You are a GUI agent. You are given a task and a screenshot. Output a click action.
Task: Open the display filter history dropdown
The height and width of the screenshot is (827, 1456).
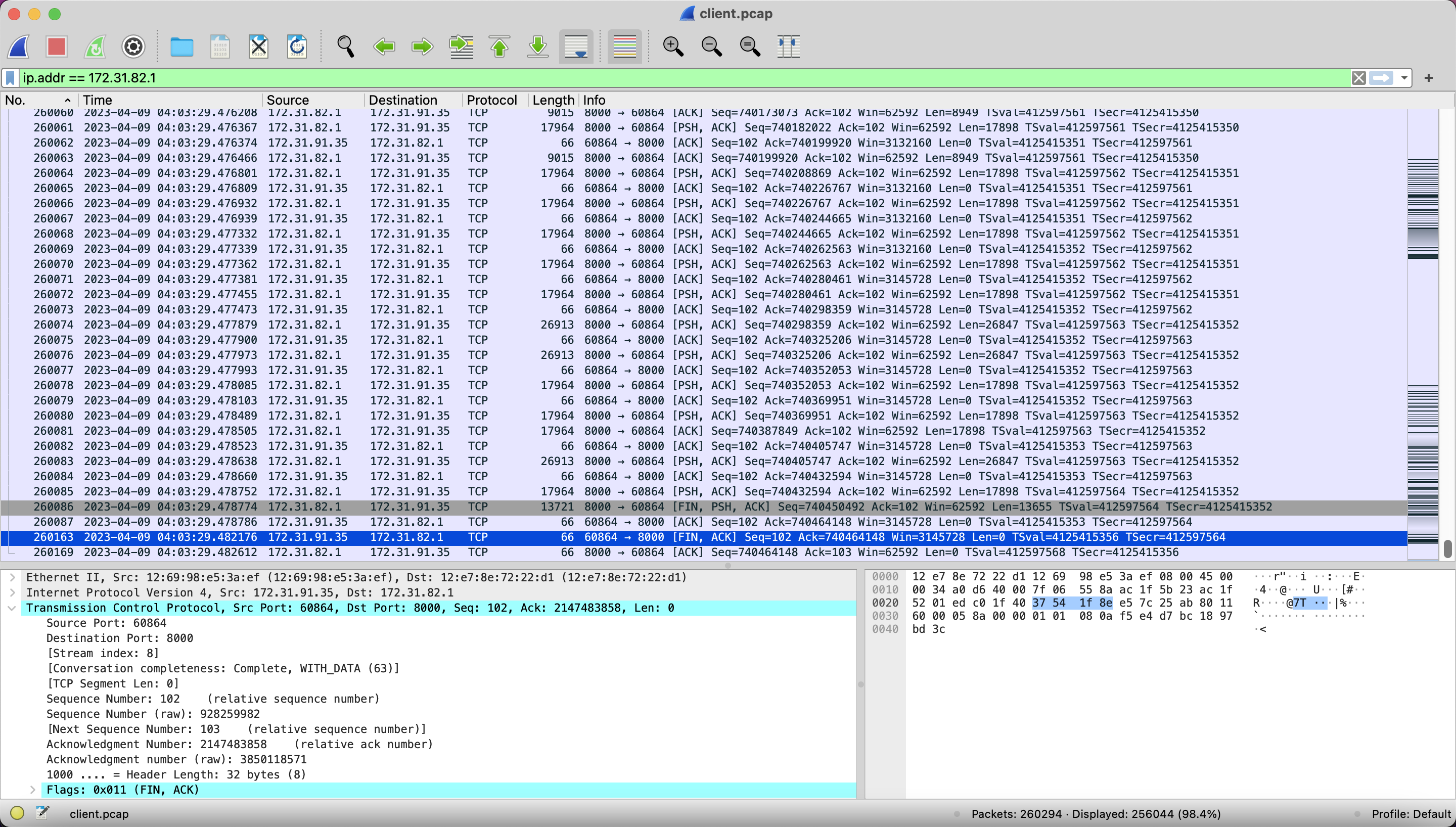coord(1404,78)
